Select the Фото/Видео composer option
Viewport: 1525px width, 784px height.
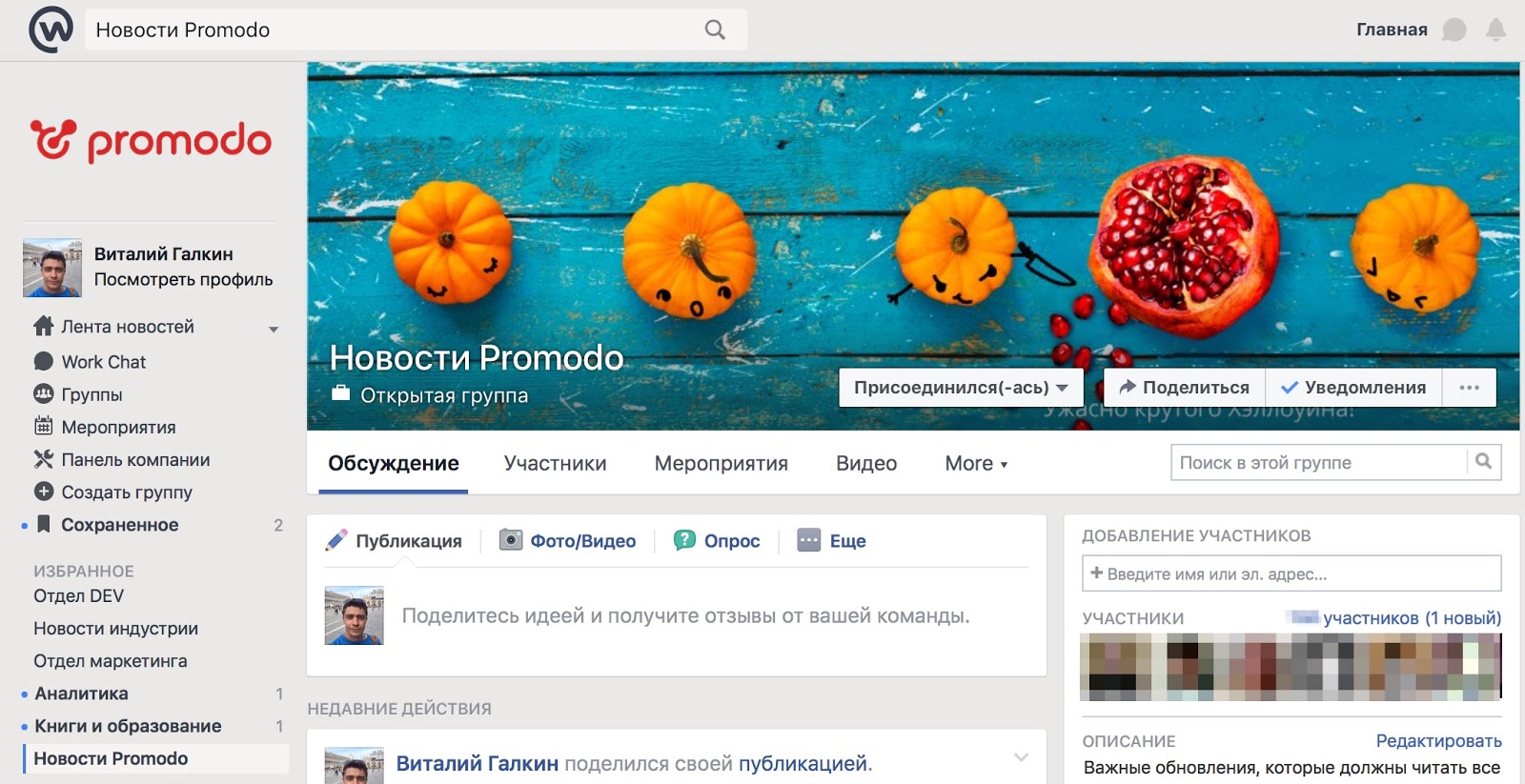tap(569, 540)
